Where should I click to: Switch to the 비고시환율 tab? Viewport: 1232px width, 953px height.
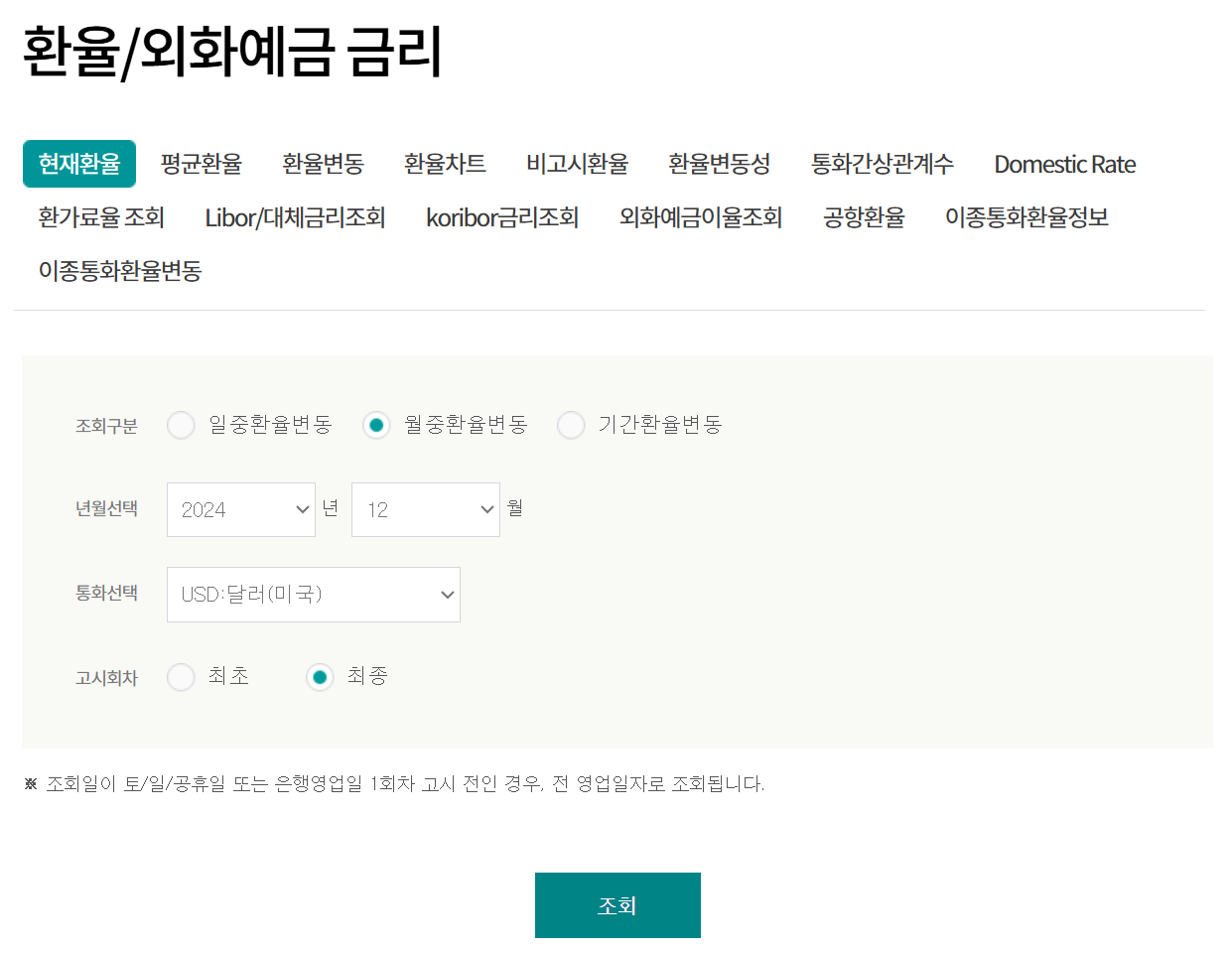point(577,164)
